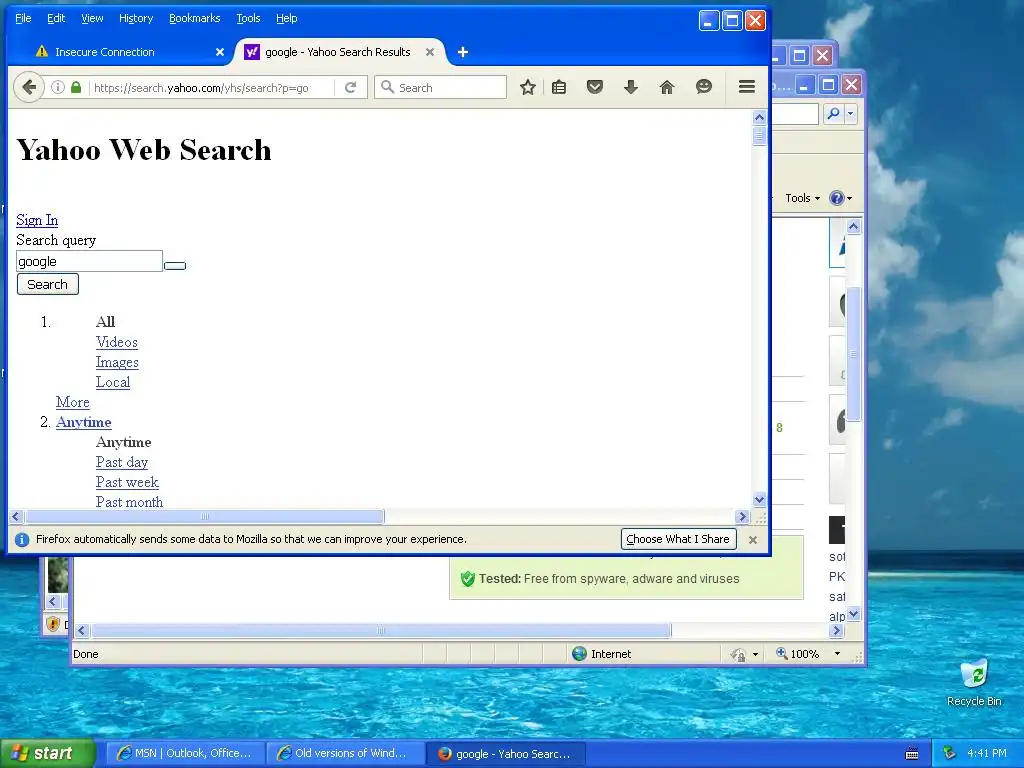Expand the IE Help dropdown arrow
The width and height of the screenshot is (1024, 768).
(x=849, y=198)
